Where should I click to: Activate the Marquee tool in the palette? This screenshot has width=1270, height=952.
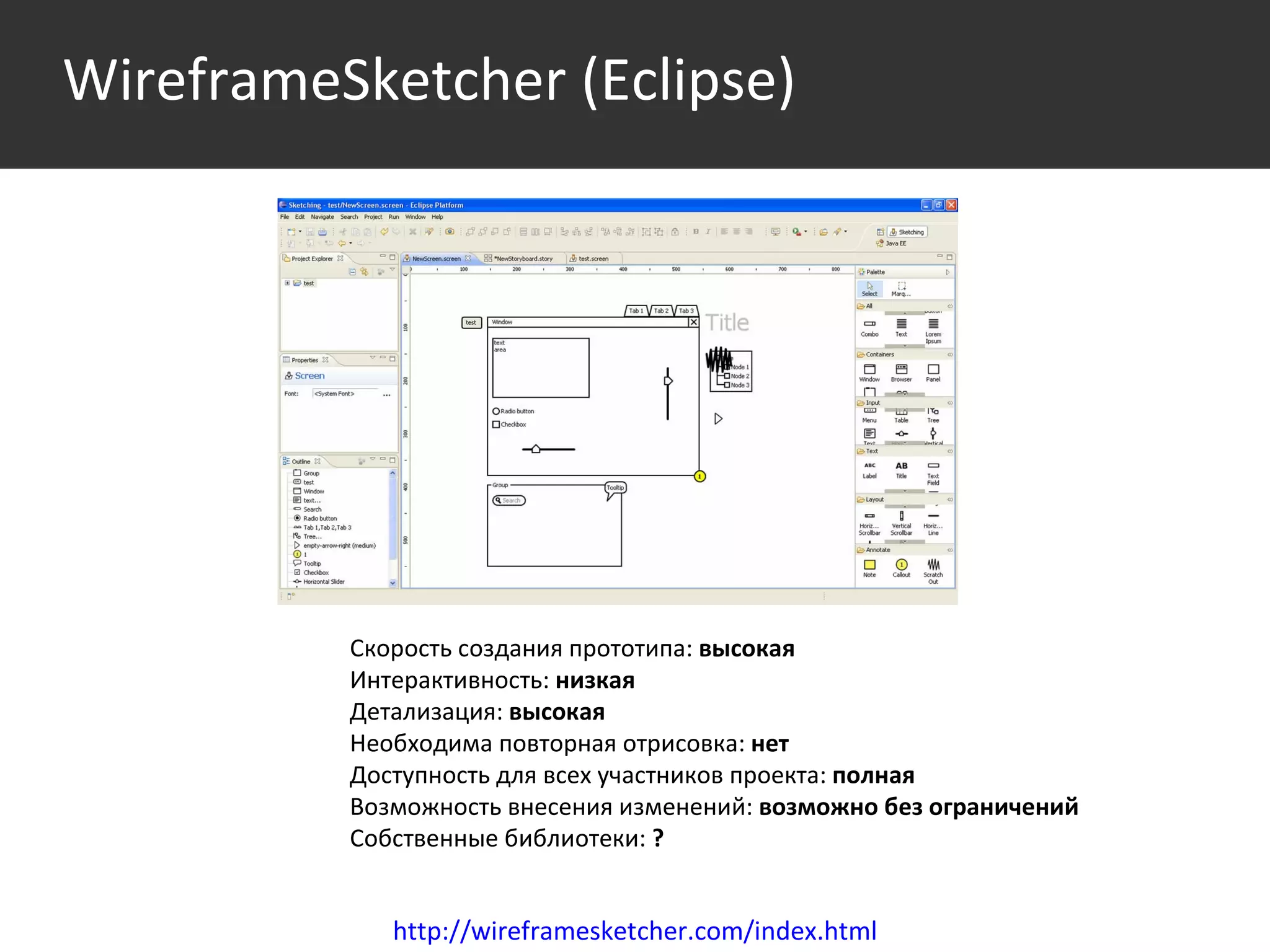pos(901,289)
